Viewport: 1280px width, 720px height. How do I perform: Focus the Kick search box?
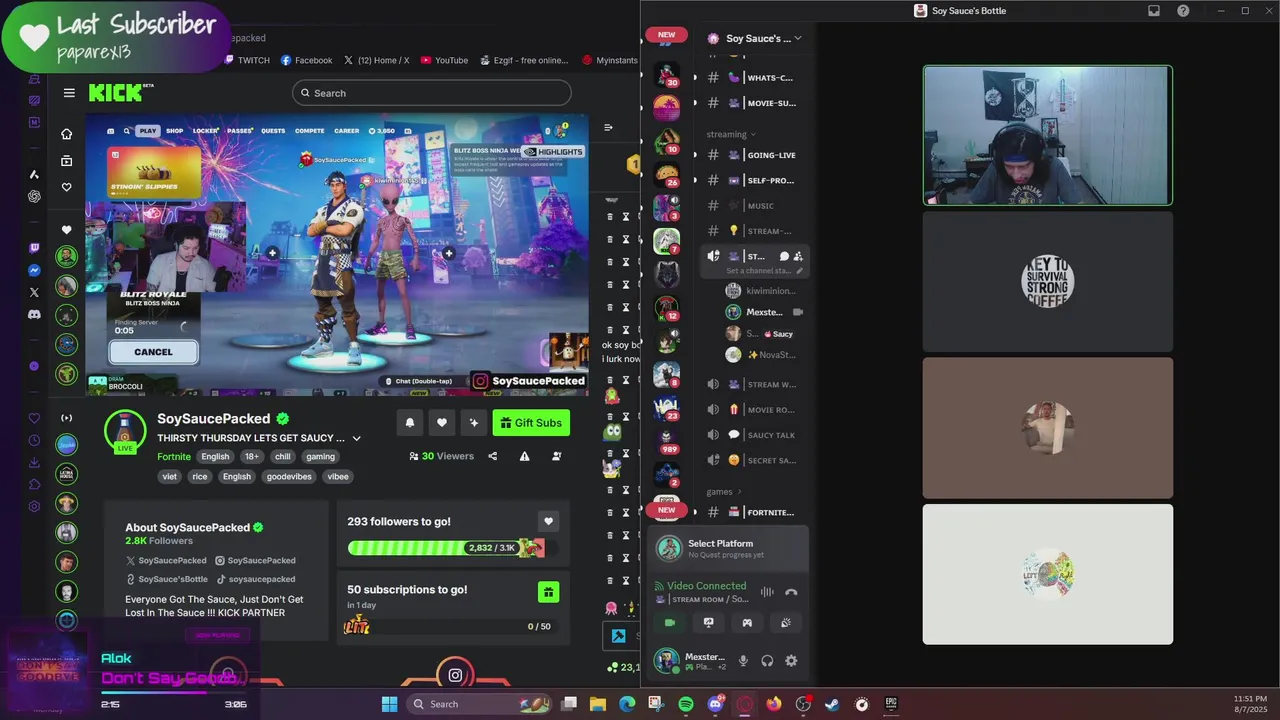pos(432,93)
